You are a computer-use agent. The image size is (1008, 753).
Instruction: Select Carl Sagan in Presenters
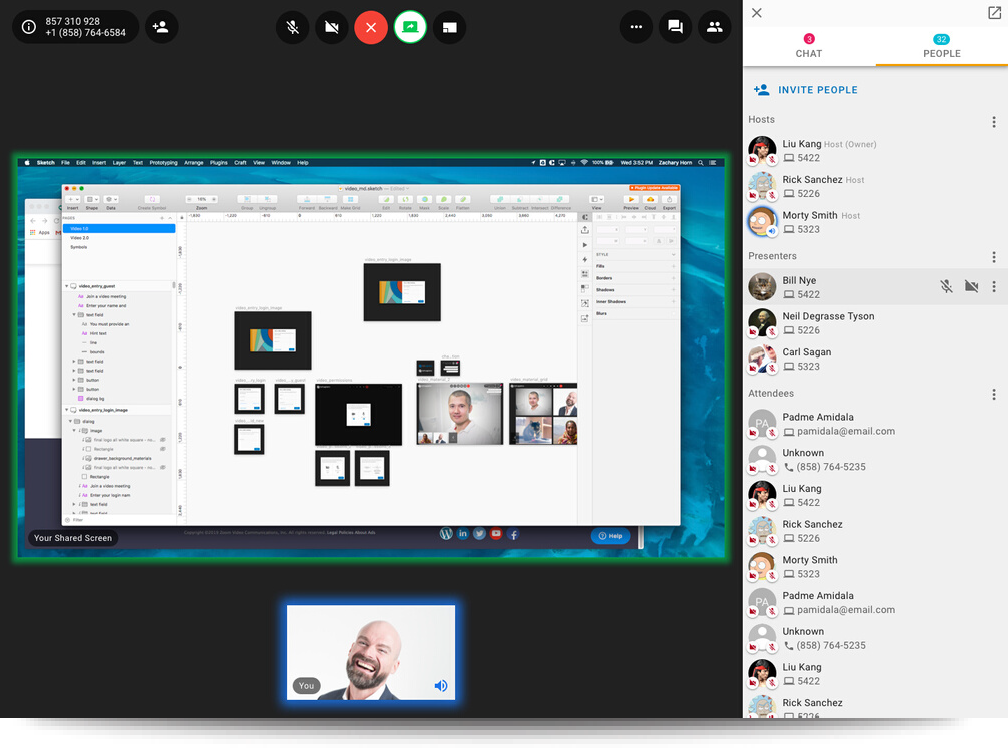[x=875, y=359]
